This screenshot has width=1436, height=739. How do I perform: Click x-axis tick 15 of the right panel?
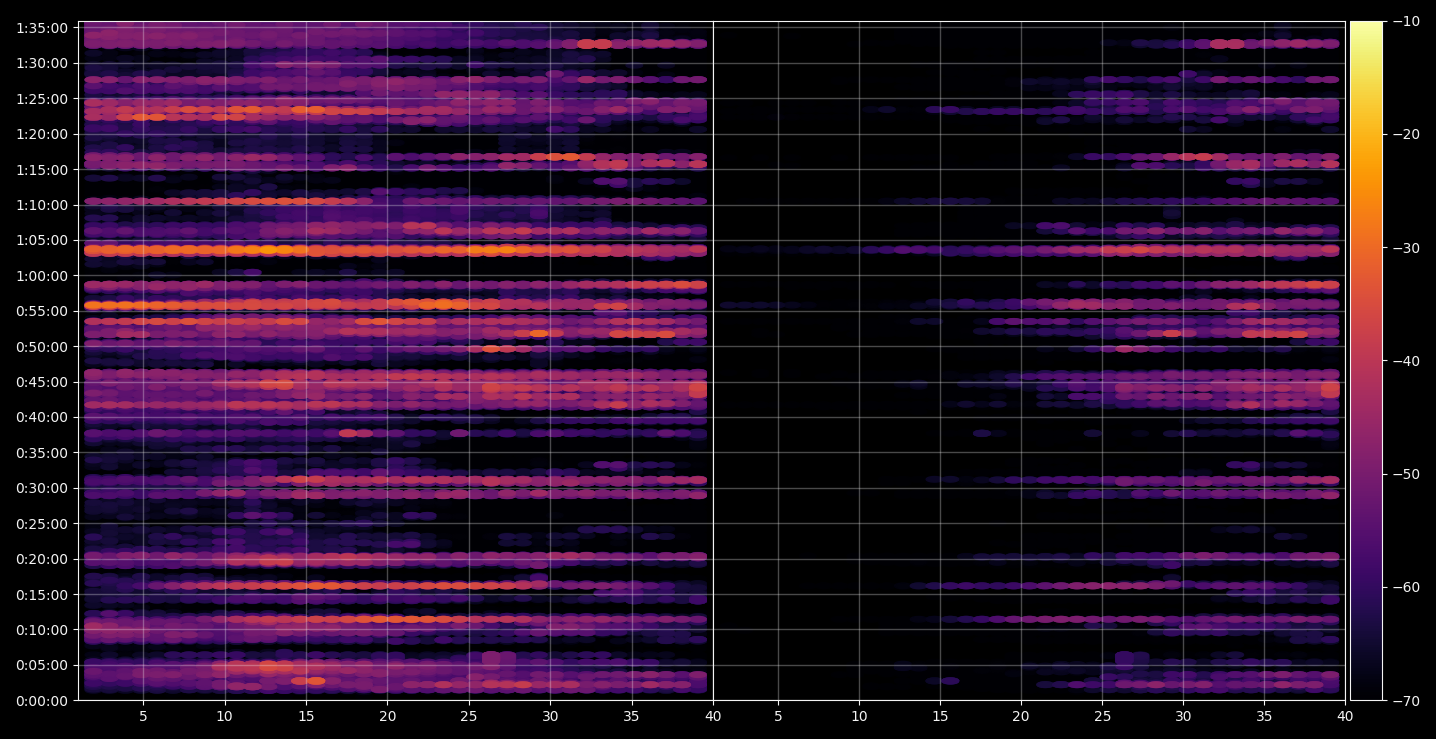pyautogui.click(x=940, y=716)
